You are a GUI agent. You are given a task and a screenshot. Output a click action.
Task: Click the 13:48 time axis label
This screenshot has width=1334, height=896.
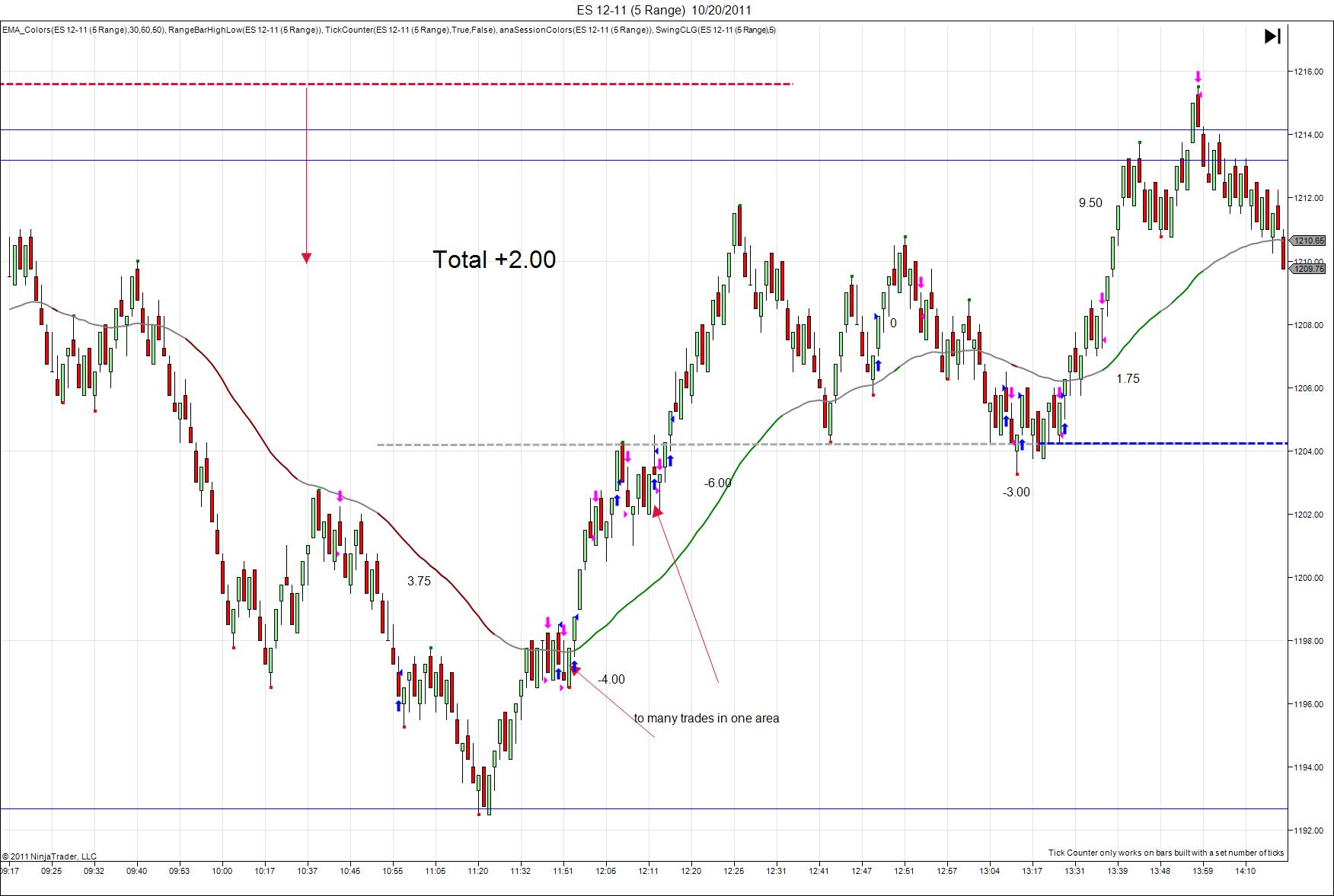click(x=1160, y=871)
